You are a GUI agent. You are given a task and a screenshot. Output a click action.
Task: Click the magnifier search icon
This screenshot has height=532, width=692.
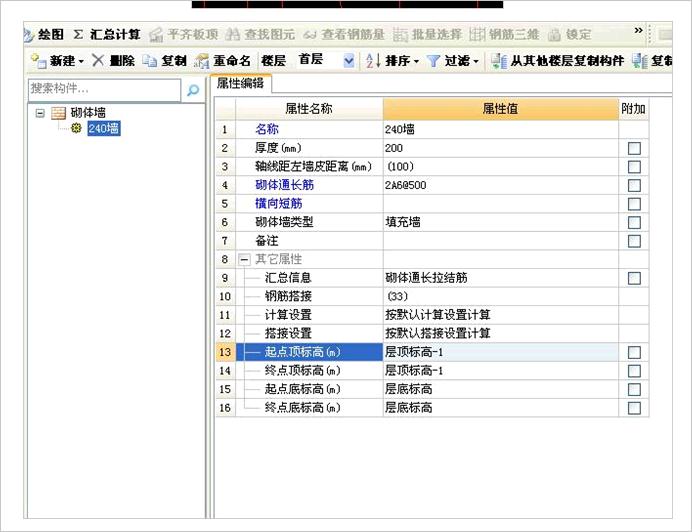click(193, 90)
